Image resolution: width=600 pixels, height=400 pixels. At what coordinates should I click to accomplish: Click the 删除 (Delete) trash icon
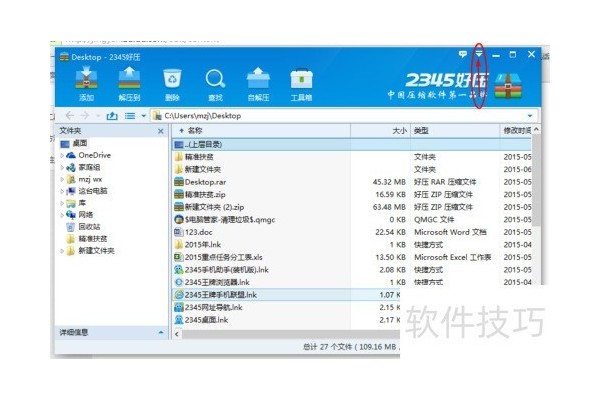point(172,83)
